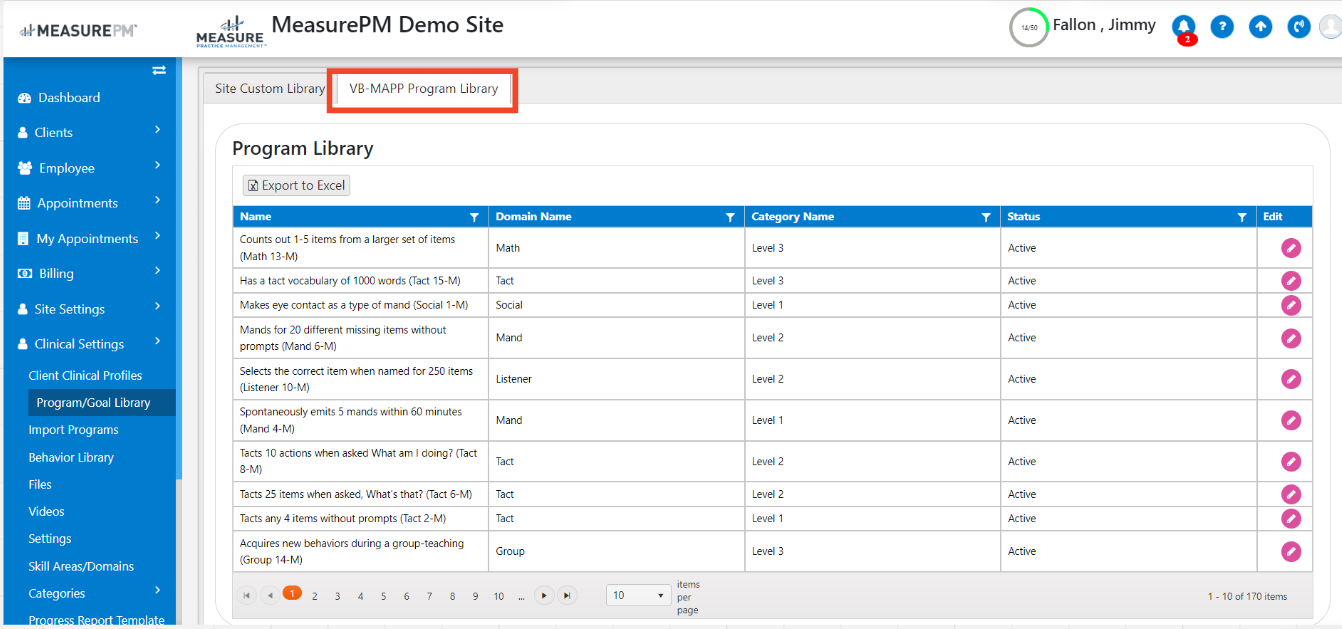This screenshot has width=1342, height=629.
Task: Select the VB-MAPP Program Library tab
Action: [x=424, y=88]
